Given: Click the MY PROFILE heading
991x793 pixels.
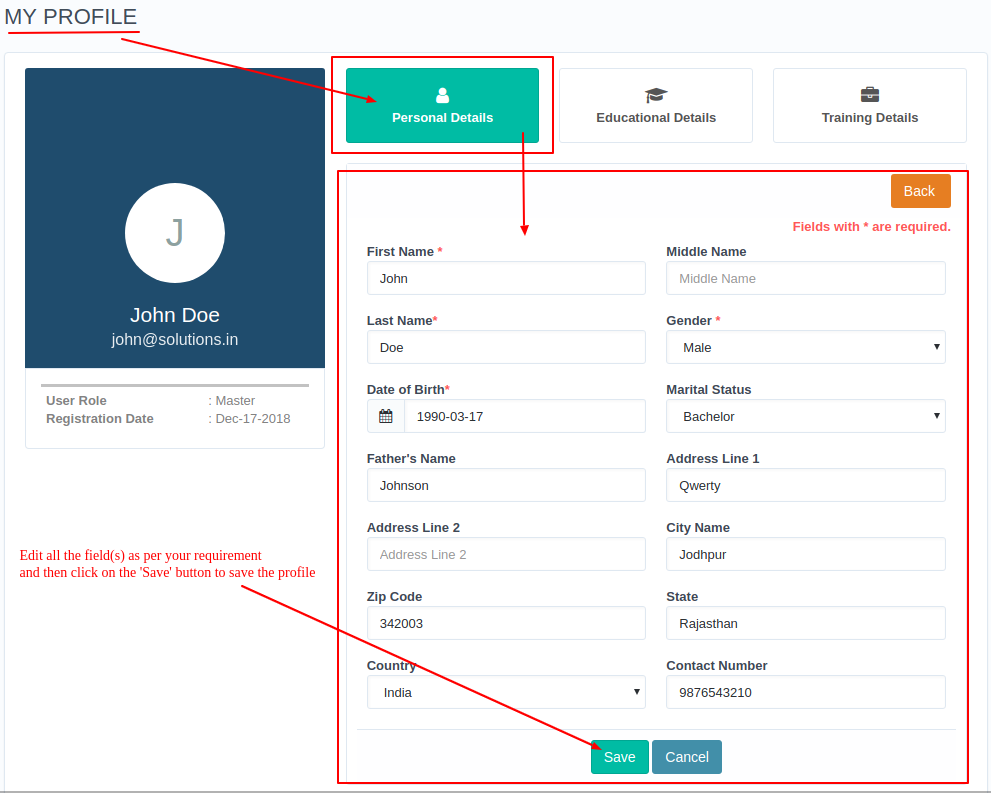Looking at the screenshot, I should point(71,17).
